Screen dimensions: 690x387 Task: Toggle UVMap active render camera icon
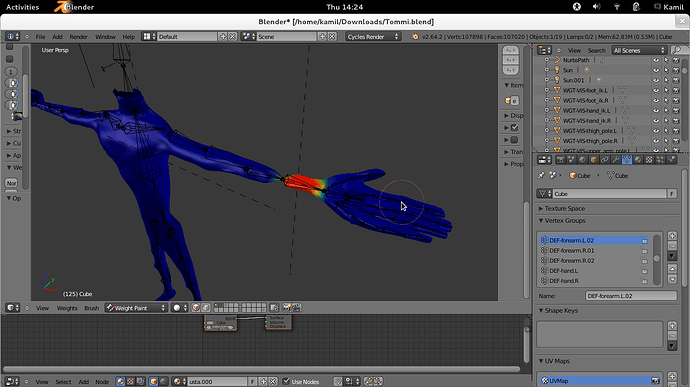click(x=655, y=380)
